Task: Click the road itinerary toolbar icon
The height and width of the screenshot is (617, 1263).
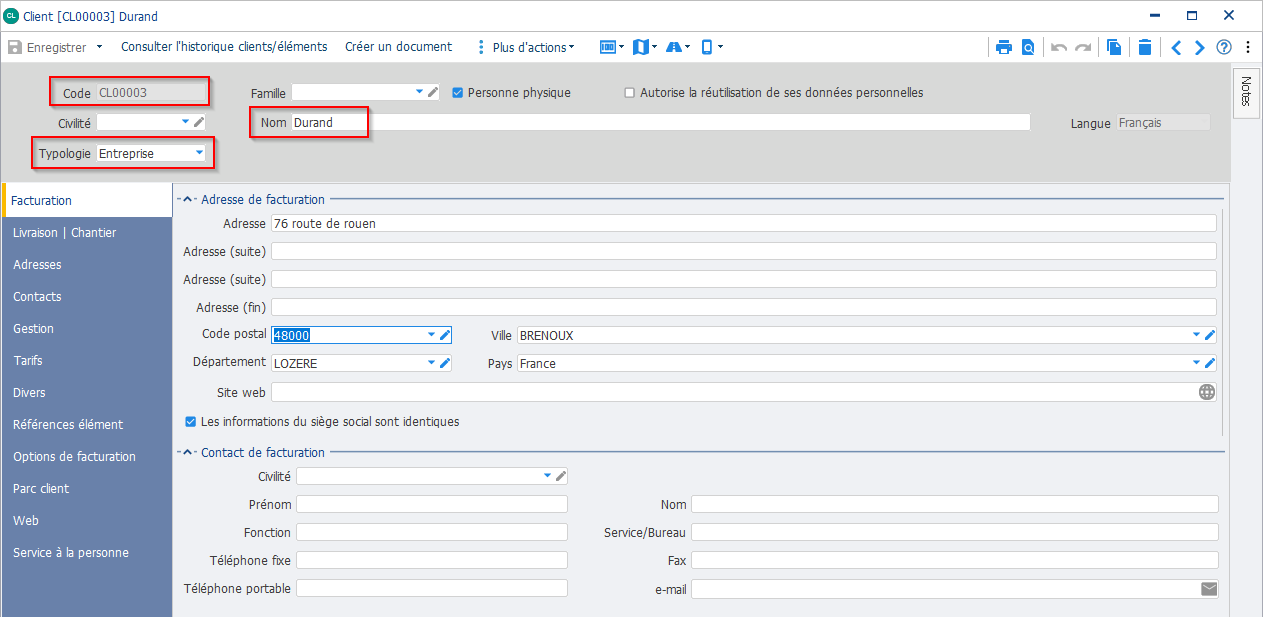Action: (673, 47)
